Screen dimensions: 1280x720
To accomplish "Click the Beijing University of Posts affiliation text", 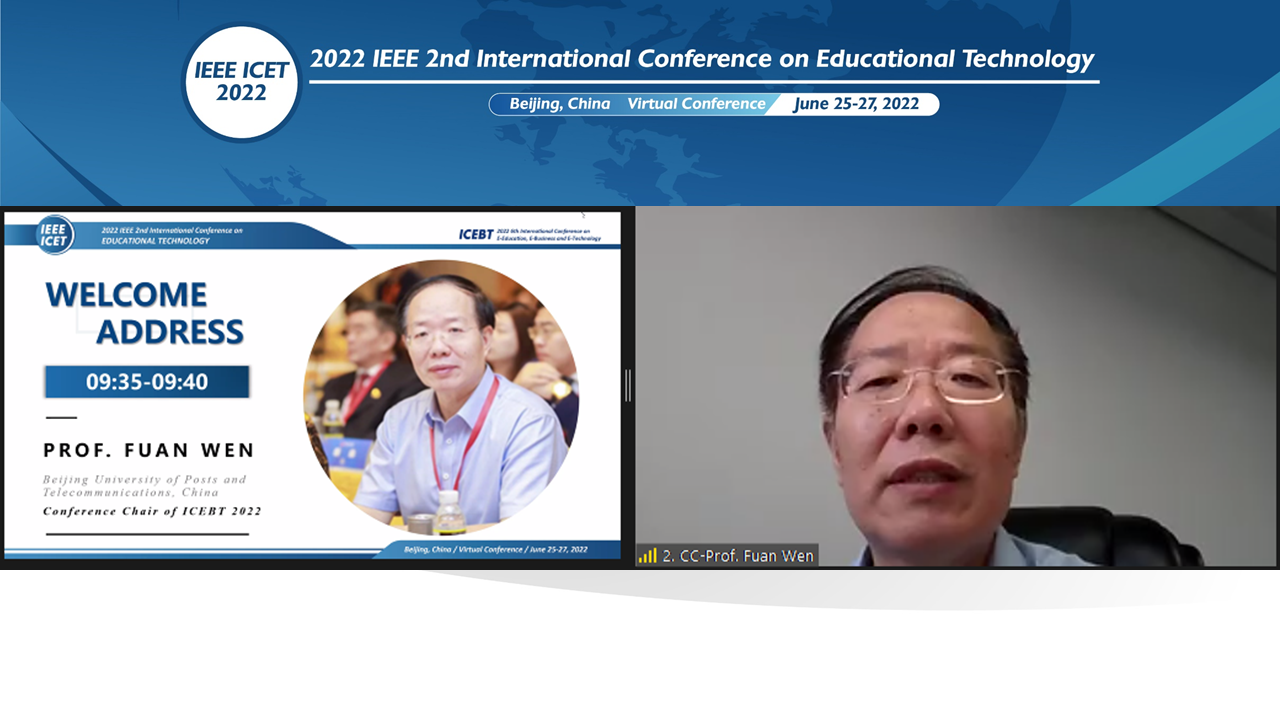I will (144, 486).
